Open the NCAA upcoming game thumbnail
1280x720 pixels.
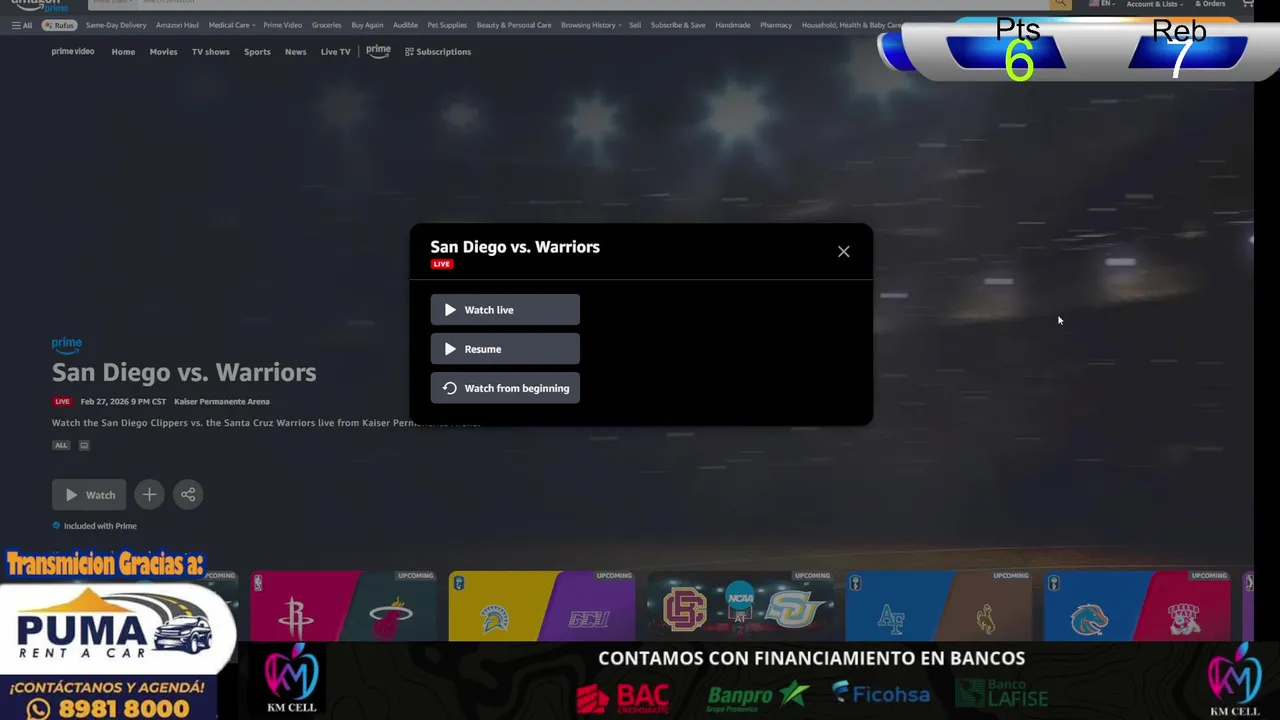tap(740, 606)
